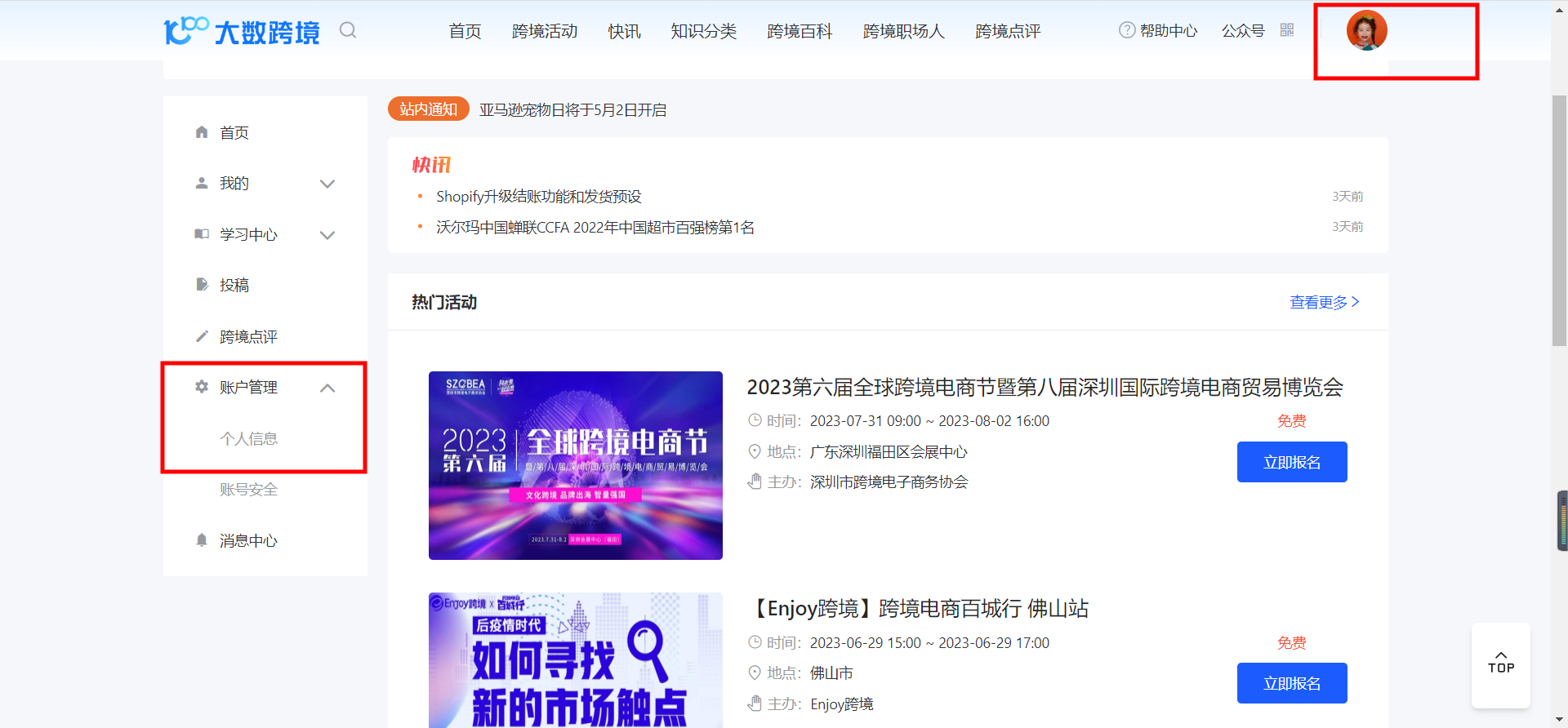Go to 首页 in top navigation
1568x728 pixels.
pos(465,31)
